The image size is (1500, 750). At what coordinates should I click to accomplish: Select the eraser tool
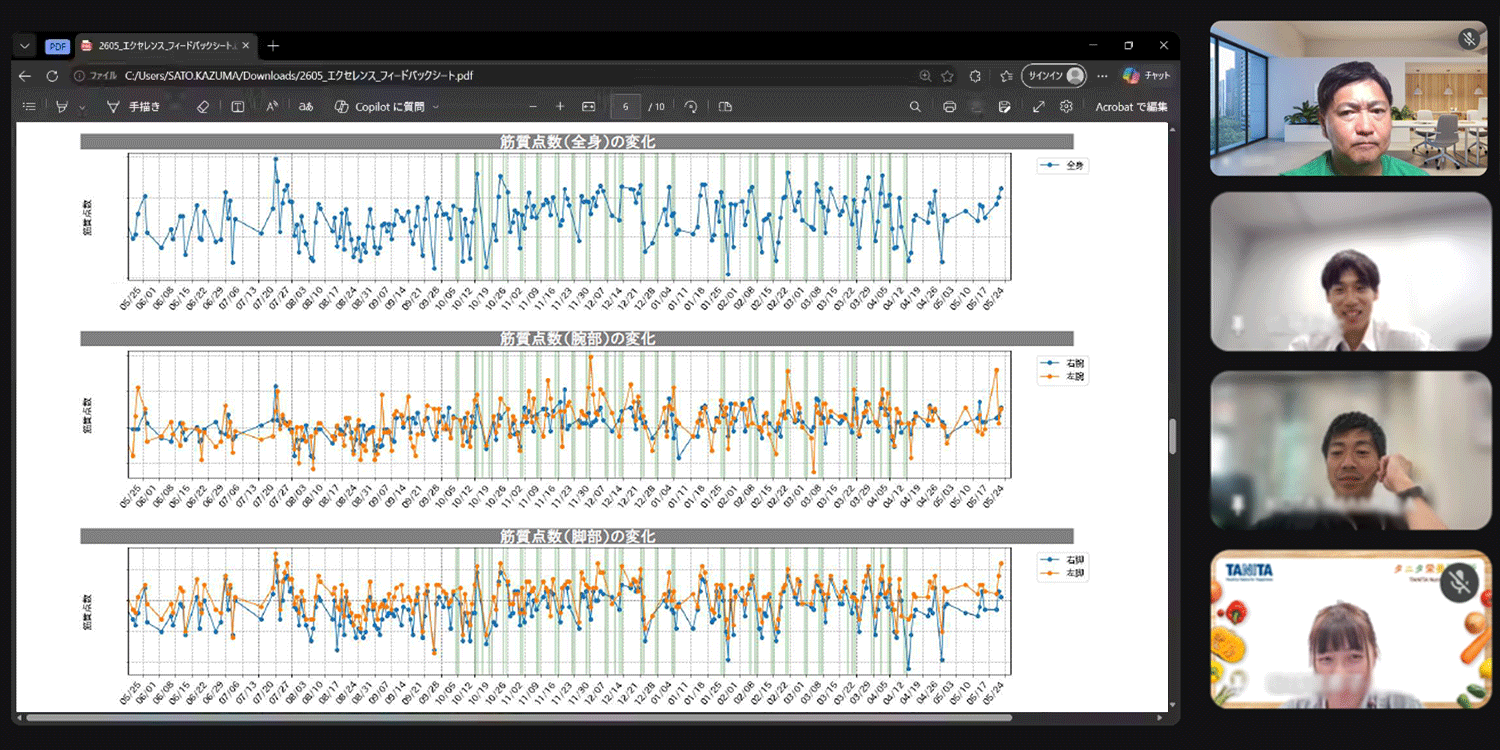point(203,106)
